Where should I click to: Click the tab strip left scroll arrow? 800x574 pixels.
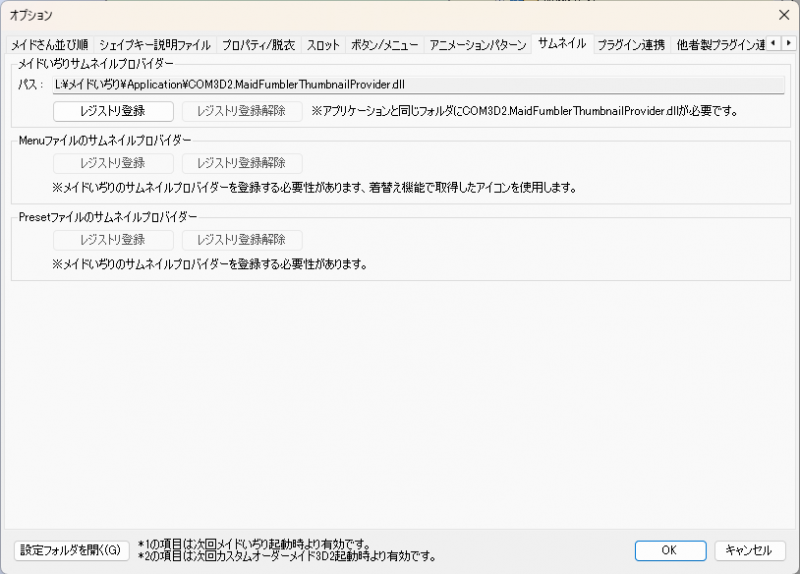coord(773,43)
